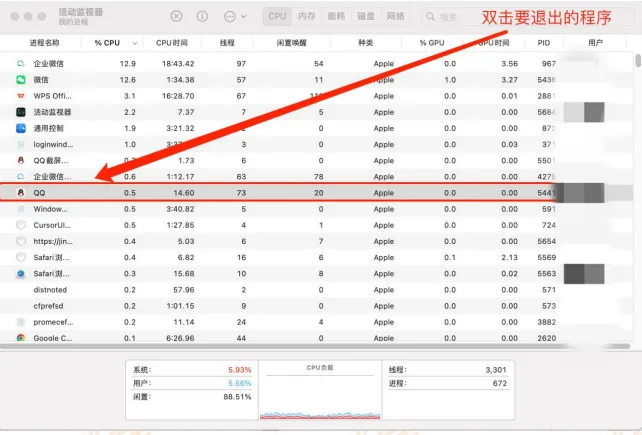
Task: Click the CursorUI shield icon
Action: click(x=20, y=225)
